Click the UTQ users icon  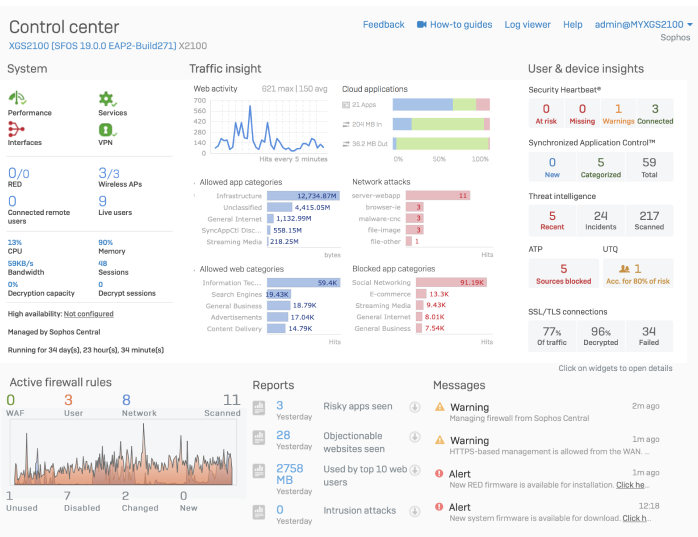coord(624,268)
